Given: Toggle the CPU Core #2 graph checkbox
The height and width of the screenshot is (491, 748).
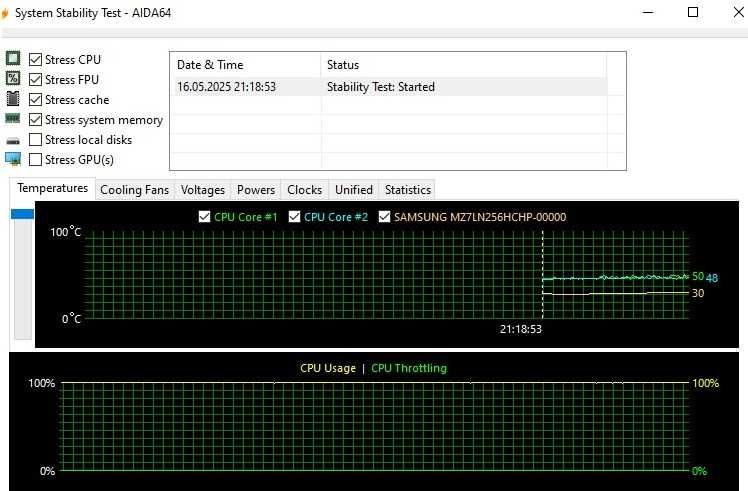Looking at the screenshot, I should pyautogui.click(x=294, y=217).
